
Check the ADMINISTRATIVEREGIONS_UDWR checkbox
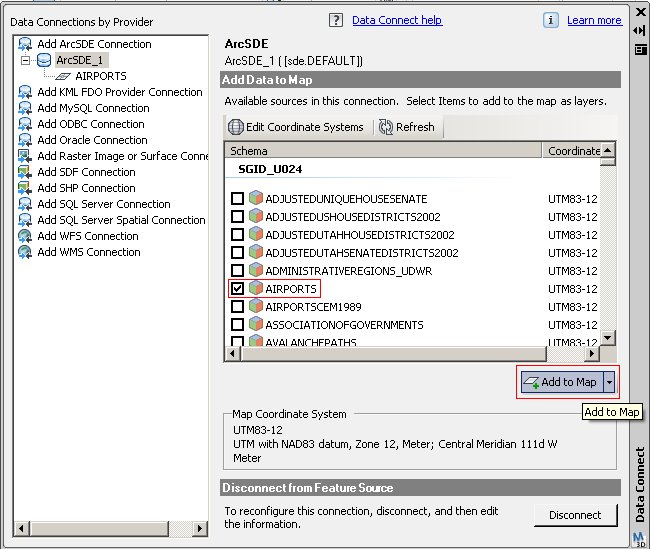[237, 270]
